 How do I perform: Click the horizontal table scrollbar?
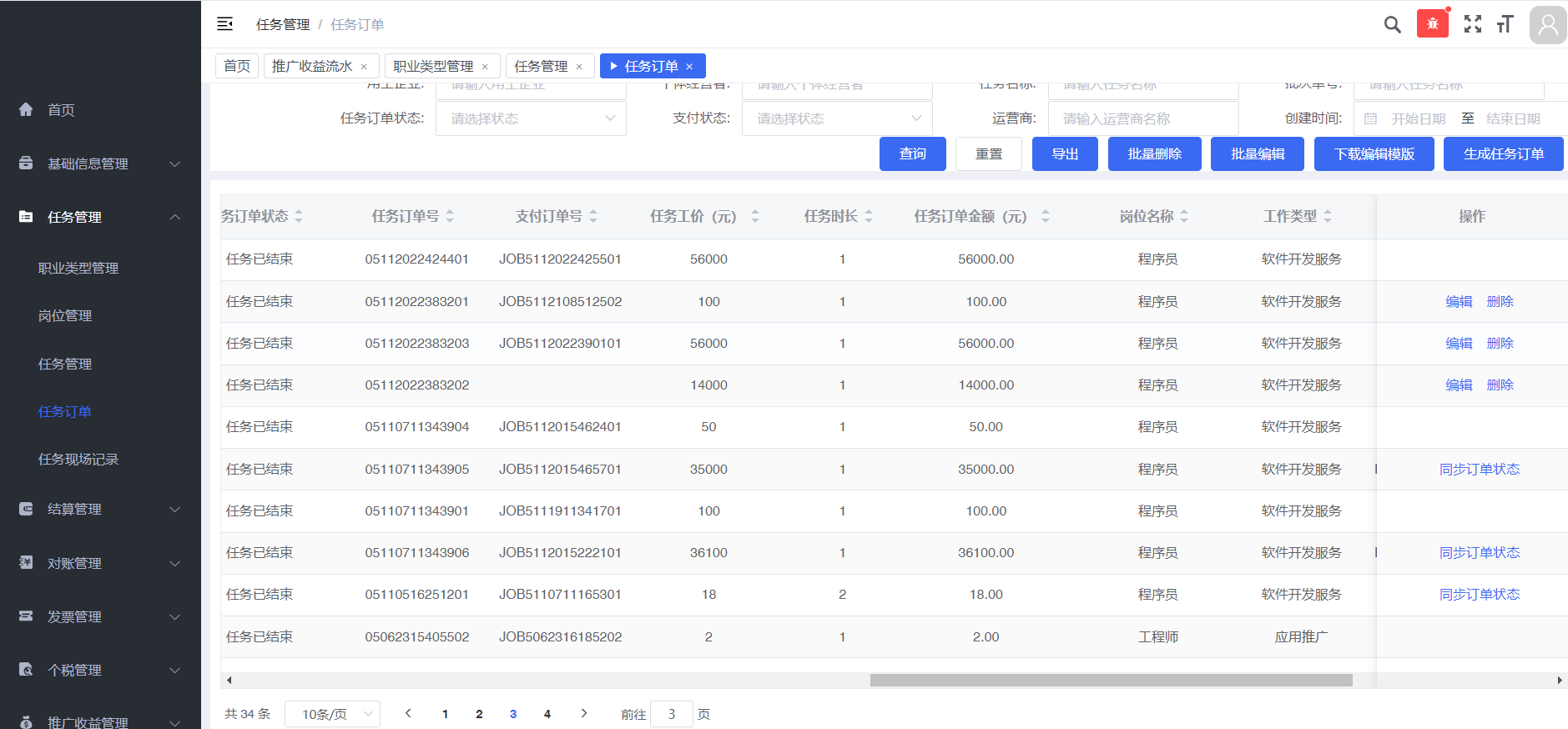pyautogui.click(x=1110, y=680)
